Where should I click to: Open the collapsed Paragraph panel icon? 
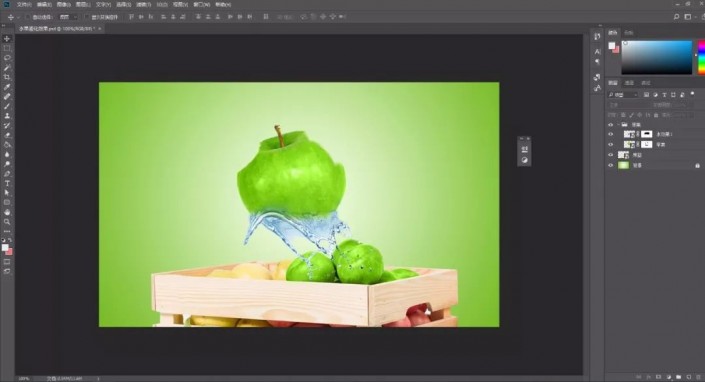(597, 62)
